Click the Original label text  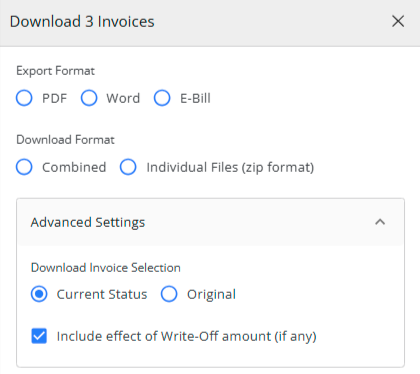click(x=211, y=295)
